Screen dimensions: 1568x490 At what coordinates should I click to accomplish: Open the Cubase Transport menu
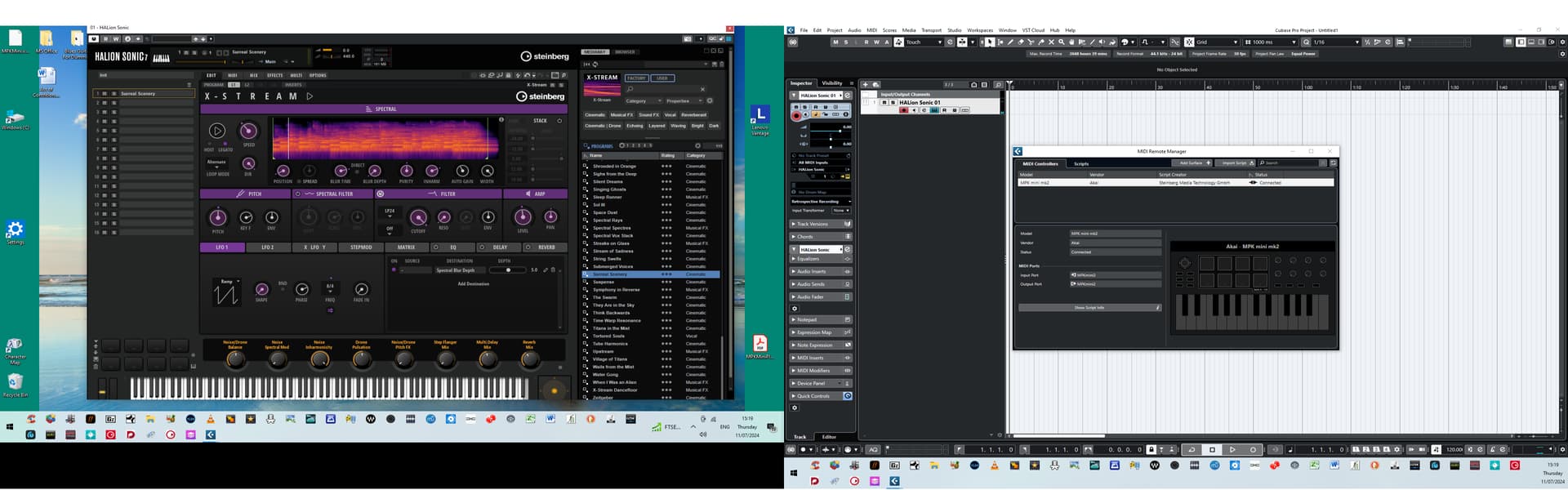931,30
